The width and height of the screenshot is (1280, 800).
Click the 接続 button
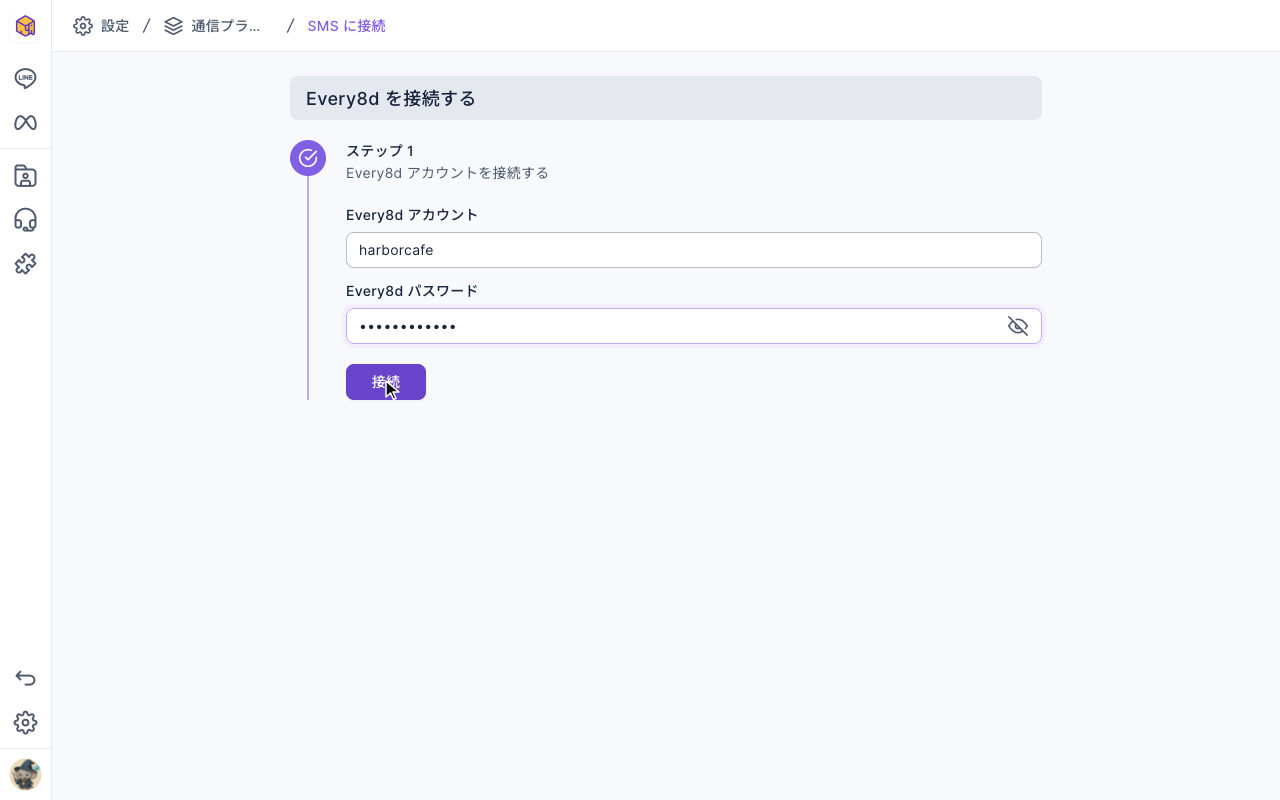[x=386, y=382]
